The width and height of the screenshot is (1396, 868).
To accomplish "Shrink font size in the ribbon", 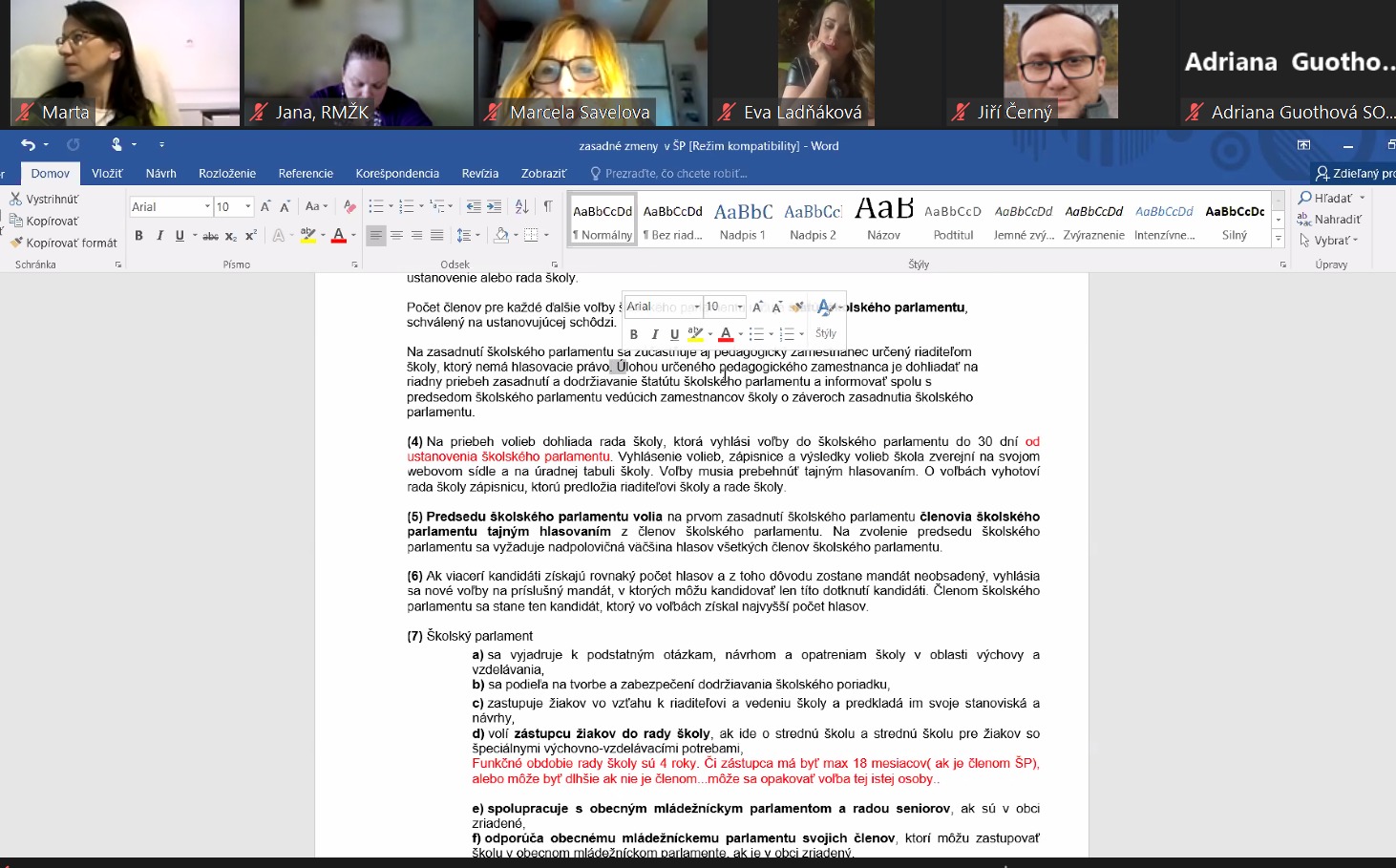I will (285, 206).
